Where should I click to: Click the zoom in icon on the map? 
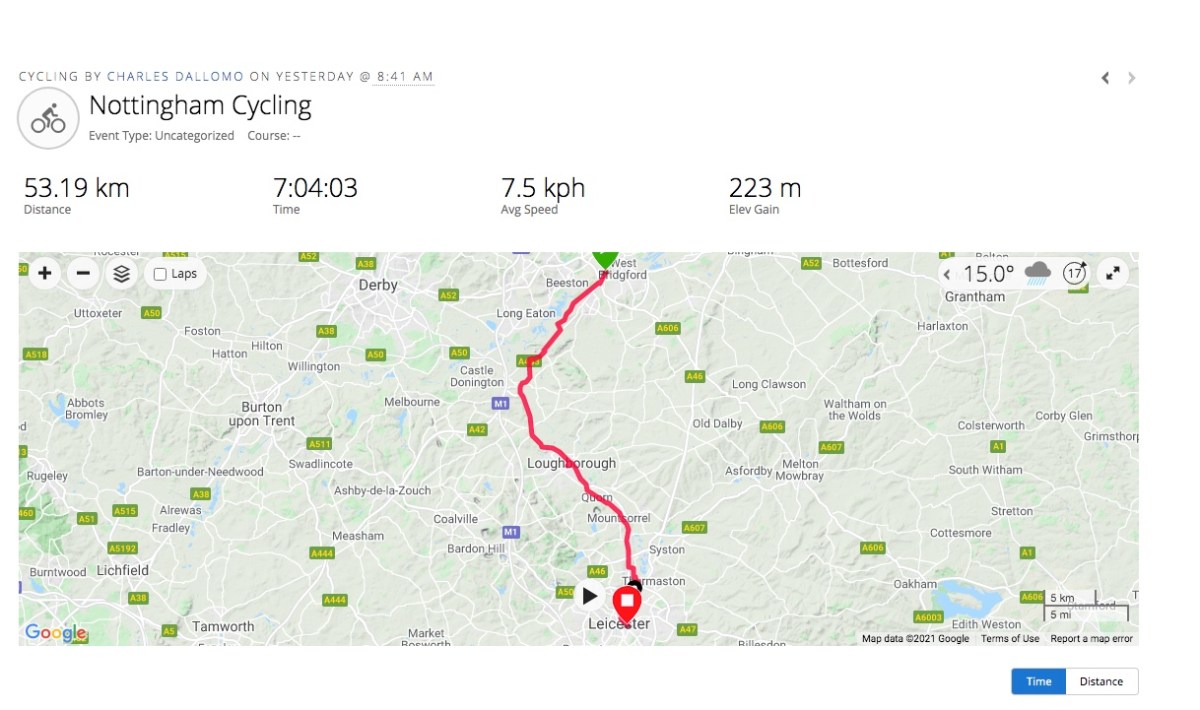[44, 272]
